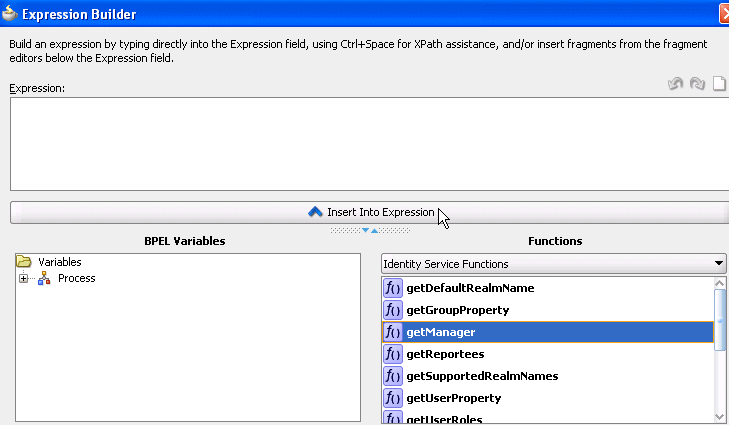Click the function icon beside getDefaultRealmName
Viewport: 729px width, 425px height.
tap(393, 288)
